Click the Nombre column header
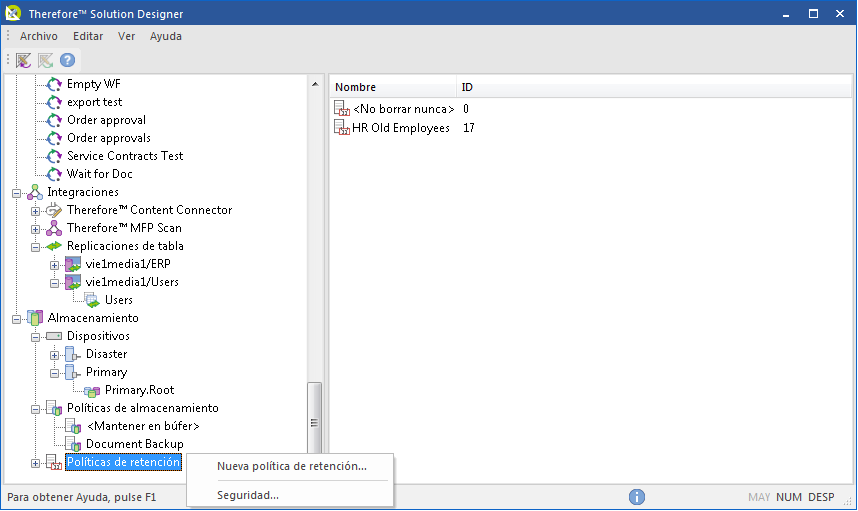Image resolution: width=858 pixels, height=511 pixels. (x=393, y=87)
